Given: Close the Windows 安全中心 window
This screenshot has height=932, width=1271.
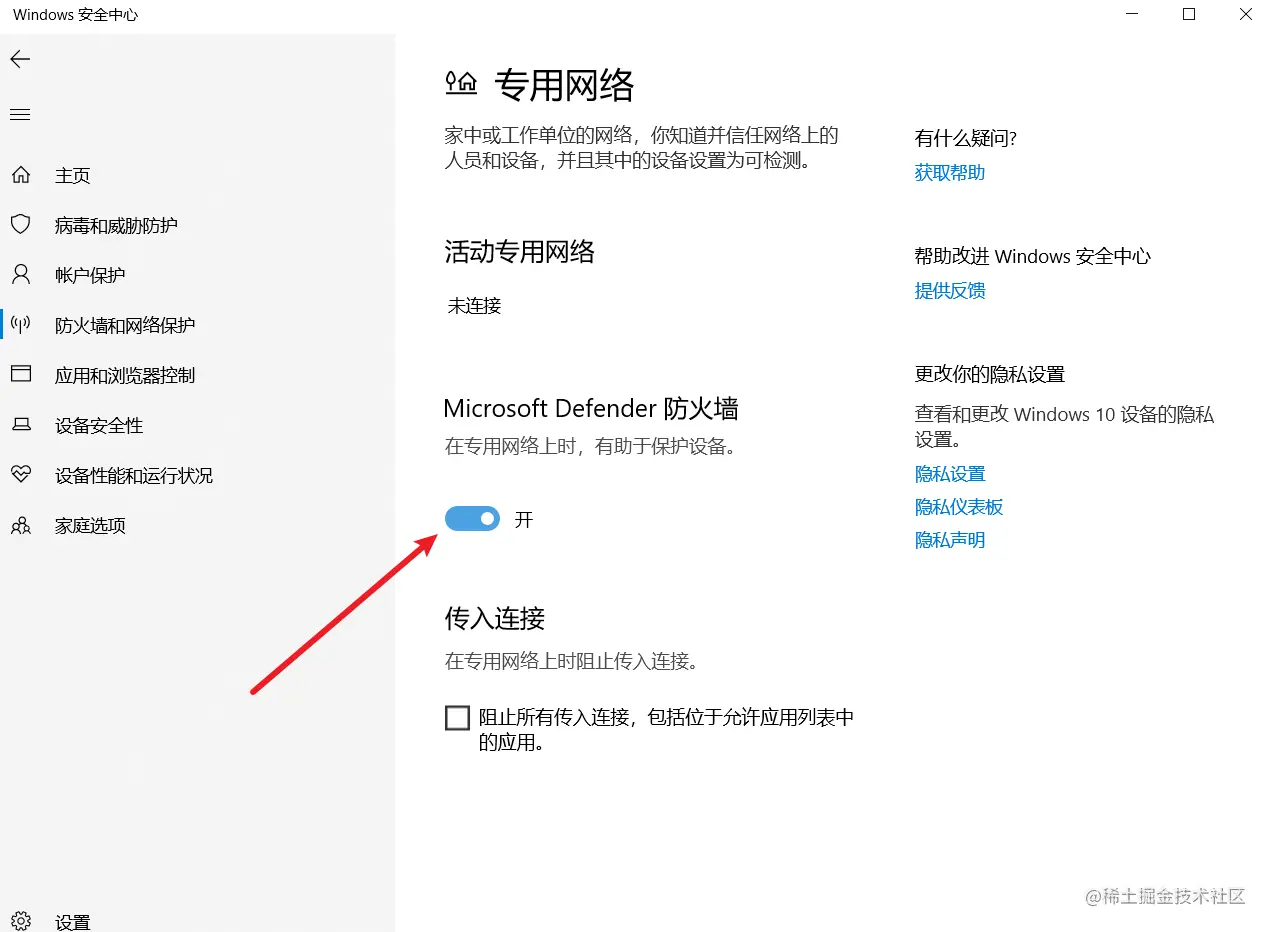Looking at the screenshot, I should 1245,15.
